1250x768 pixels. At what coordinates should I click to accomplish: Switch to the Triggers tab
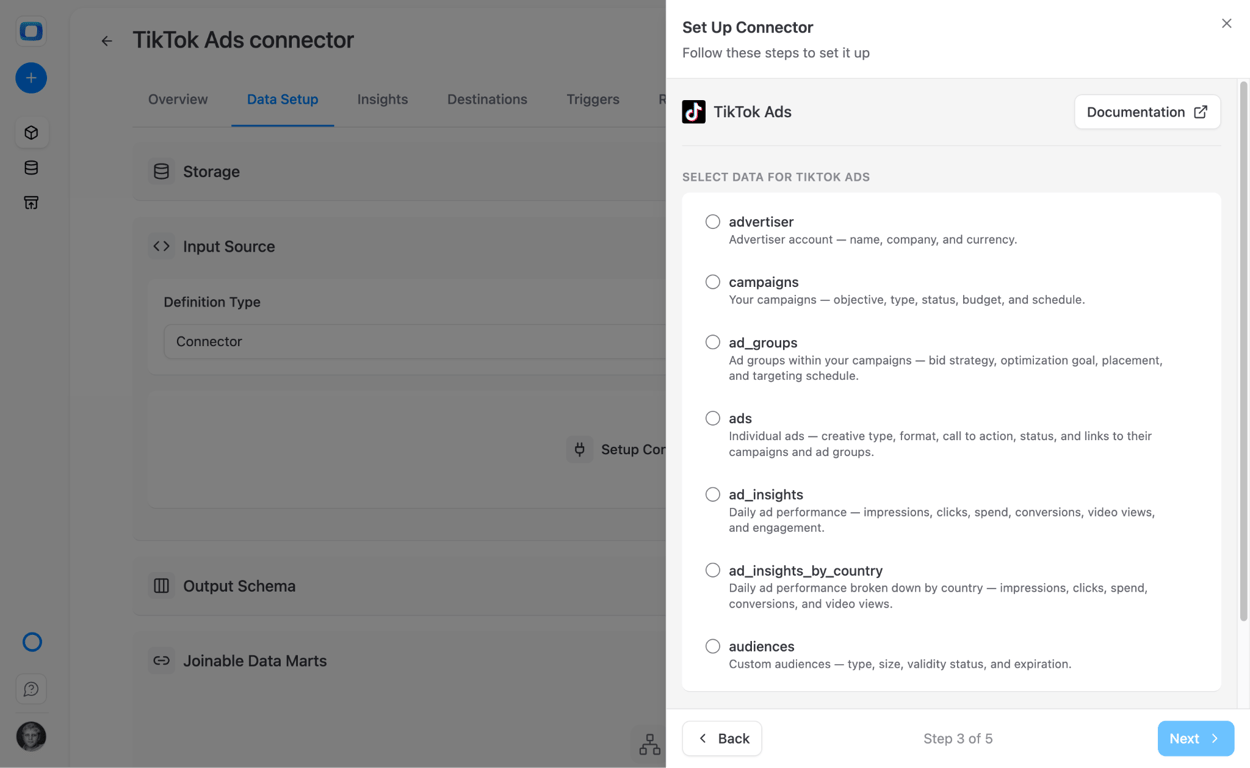pos(593,99)
